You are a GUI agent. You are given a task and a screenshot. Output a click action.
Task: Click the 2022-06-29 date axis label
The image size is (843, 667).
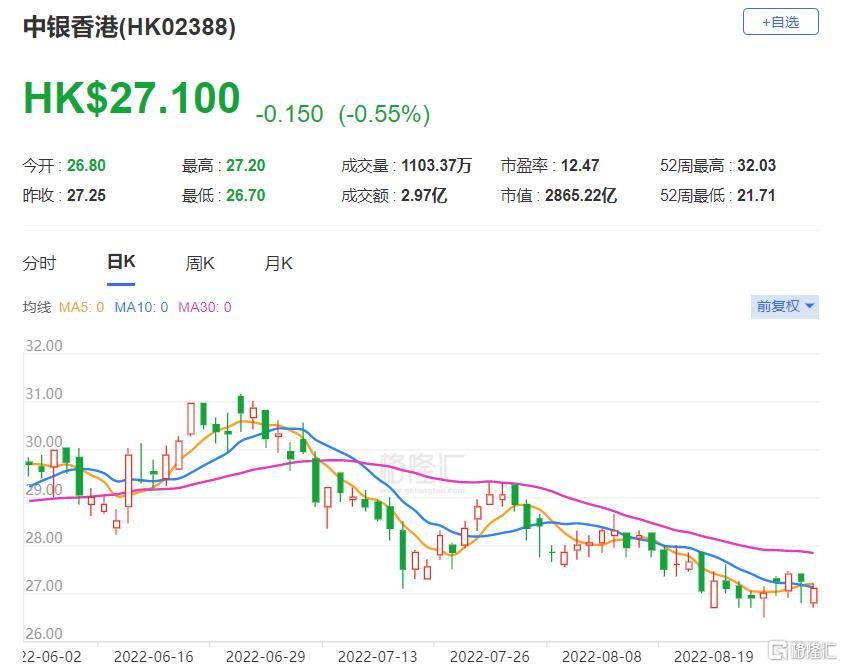(266, 656)
